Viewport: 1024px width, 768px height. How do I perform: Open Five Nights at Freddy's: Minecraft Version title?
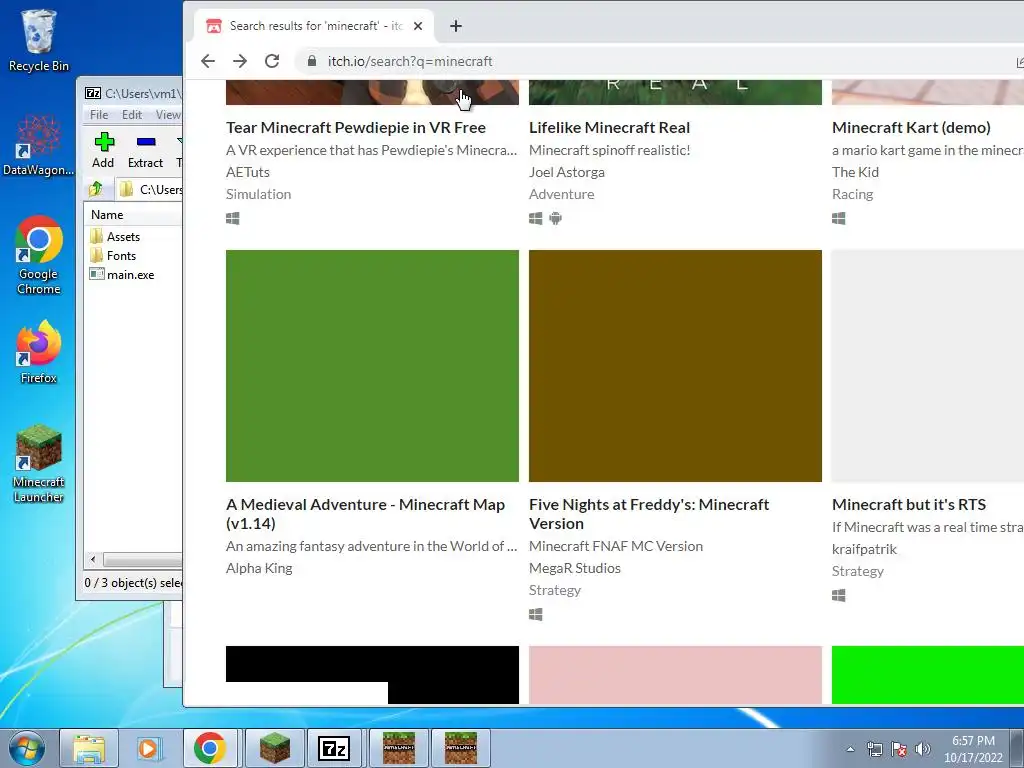[649, 514]
